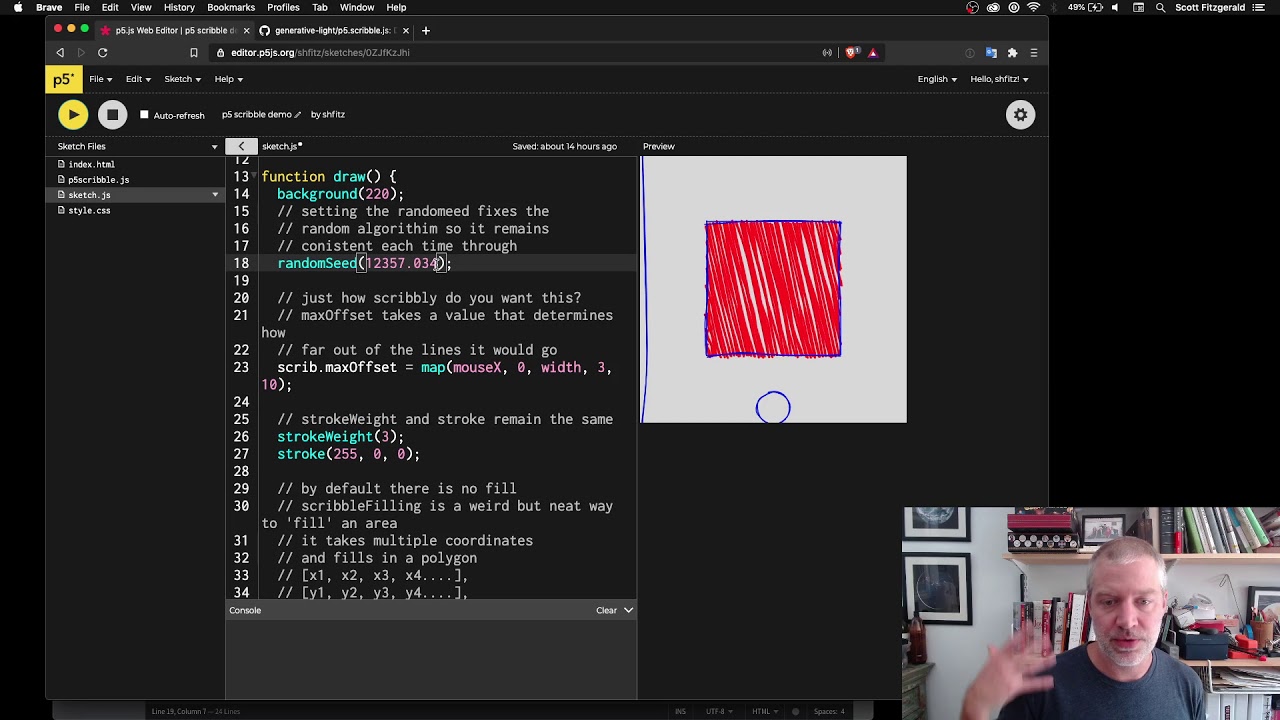1280x720 pixels.
Task: Clear the console output
Action: (x=606, y=610)
